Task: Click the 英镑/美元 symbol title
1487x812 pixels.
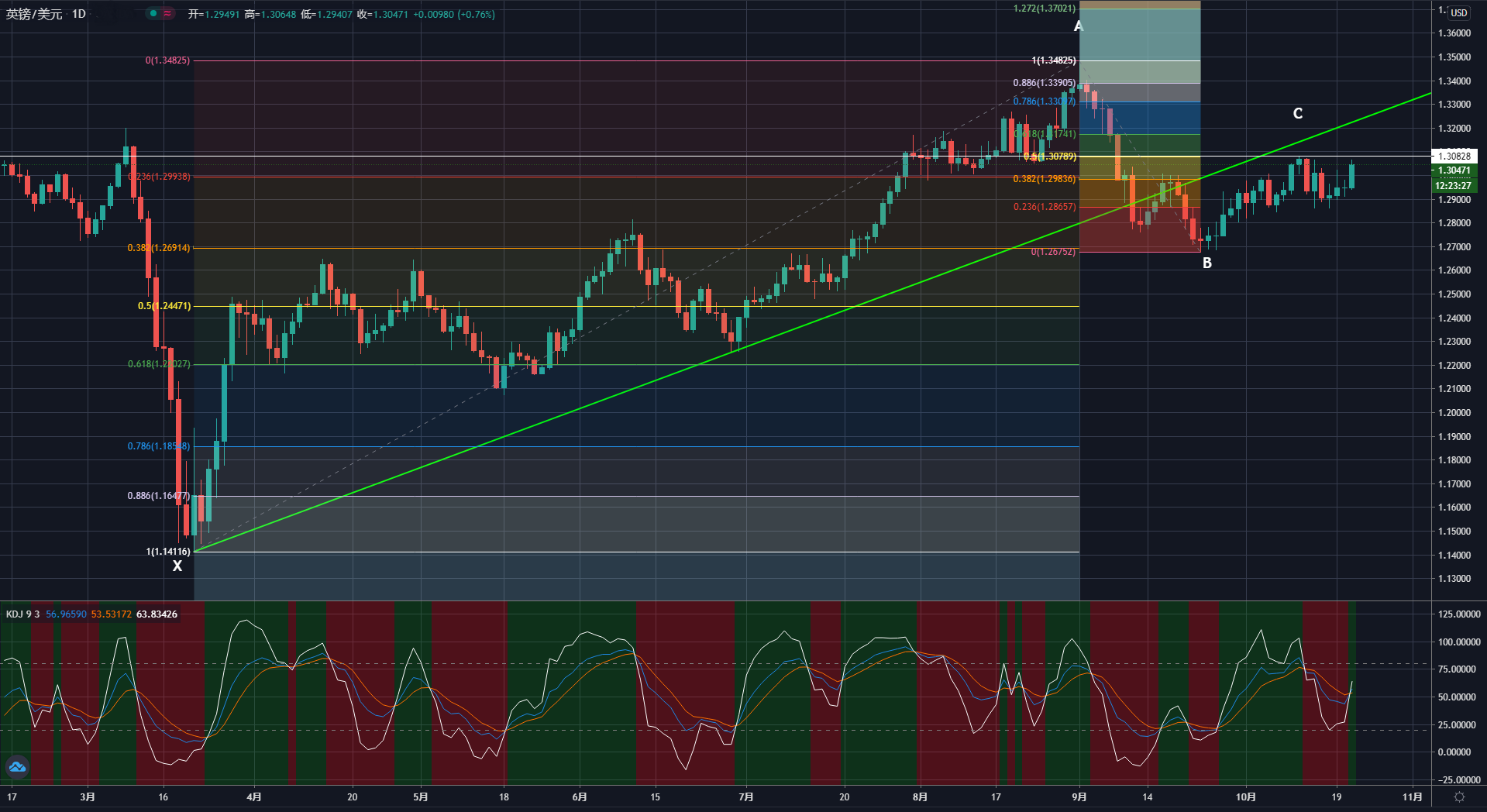Action: click(x=34, y=14)
